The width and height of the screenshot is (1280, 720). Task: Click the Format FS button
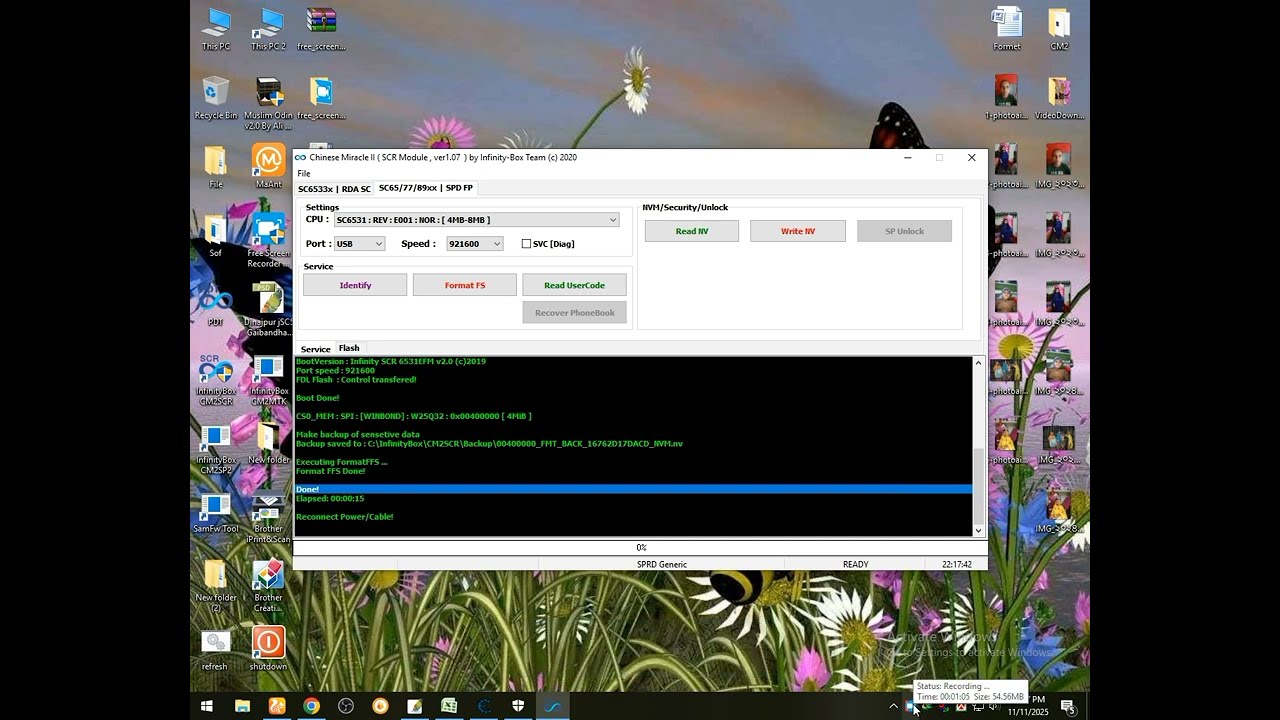pyautogui.click(x=465, y=285)
